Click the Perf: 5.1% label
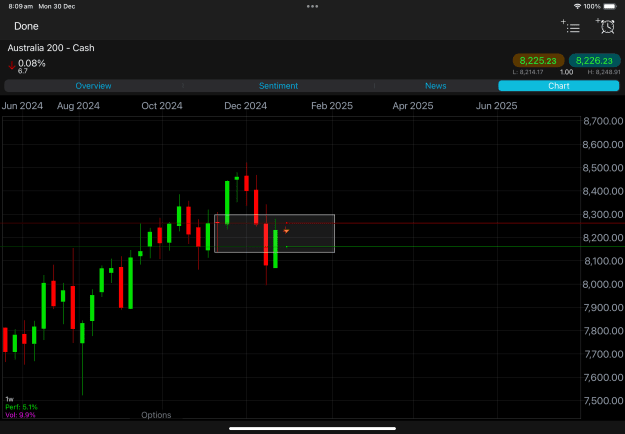The width and height of the screenshot is (625, 434). 22,407
